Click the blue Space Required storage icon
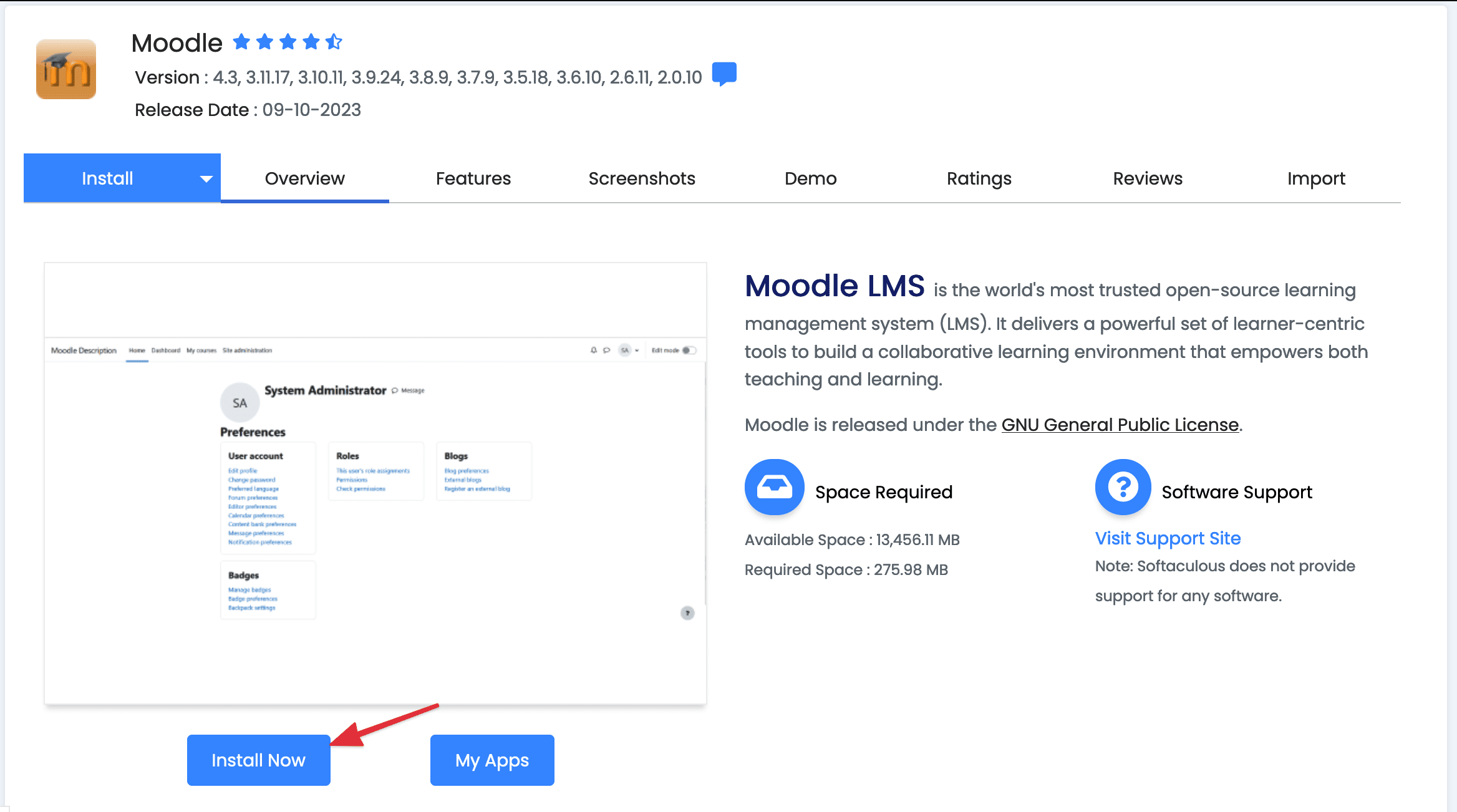The height and width of the screenshot is (812, 1457). tap(773, 487)
